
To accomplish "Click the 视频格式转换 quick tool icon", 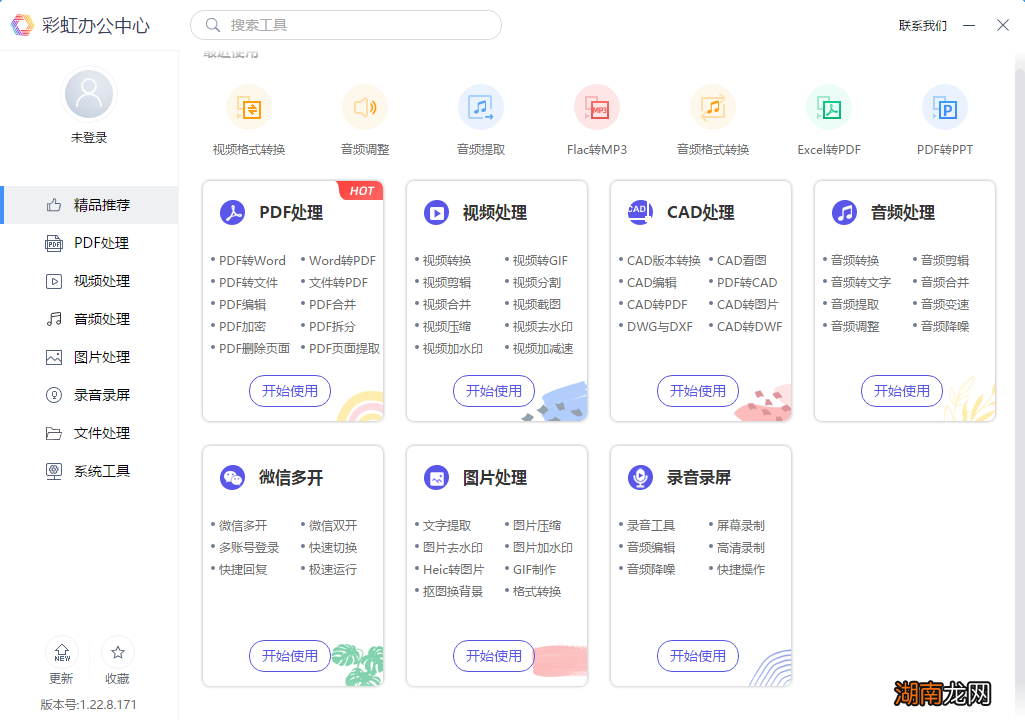I will (249, 106).
